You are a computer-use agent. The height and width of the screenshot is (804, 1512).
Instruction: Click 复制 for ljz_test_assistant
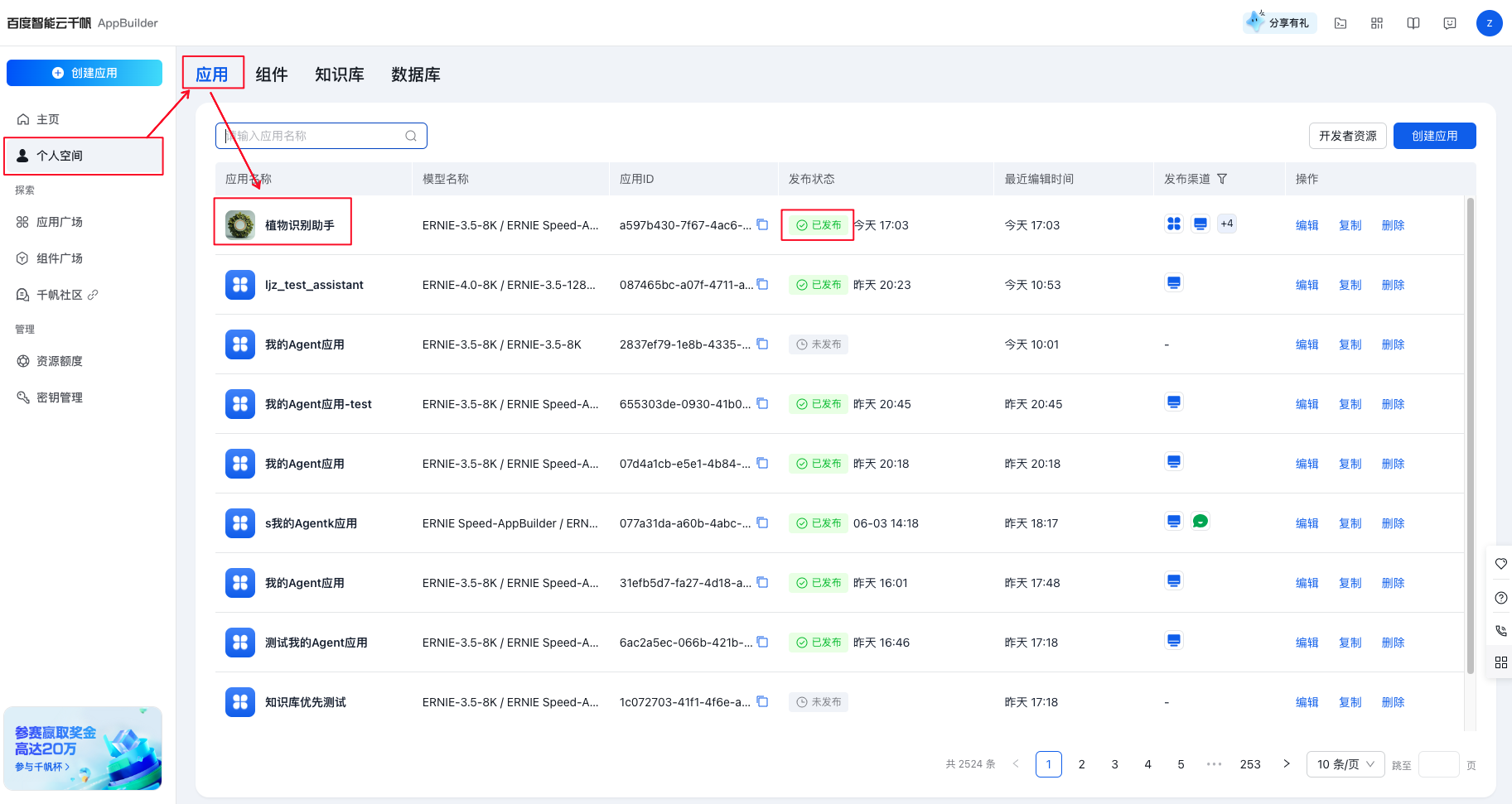tap(1350, 285)
